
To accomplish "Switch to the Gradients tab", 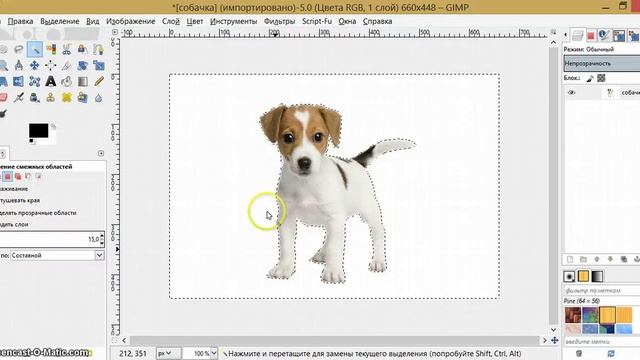I will point(597,276).
